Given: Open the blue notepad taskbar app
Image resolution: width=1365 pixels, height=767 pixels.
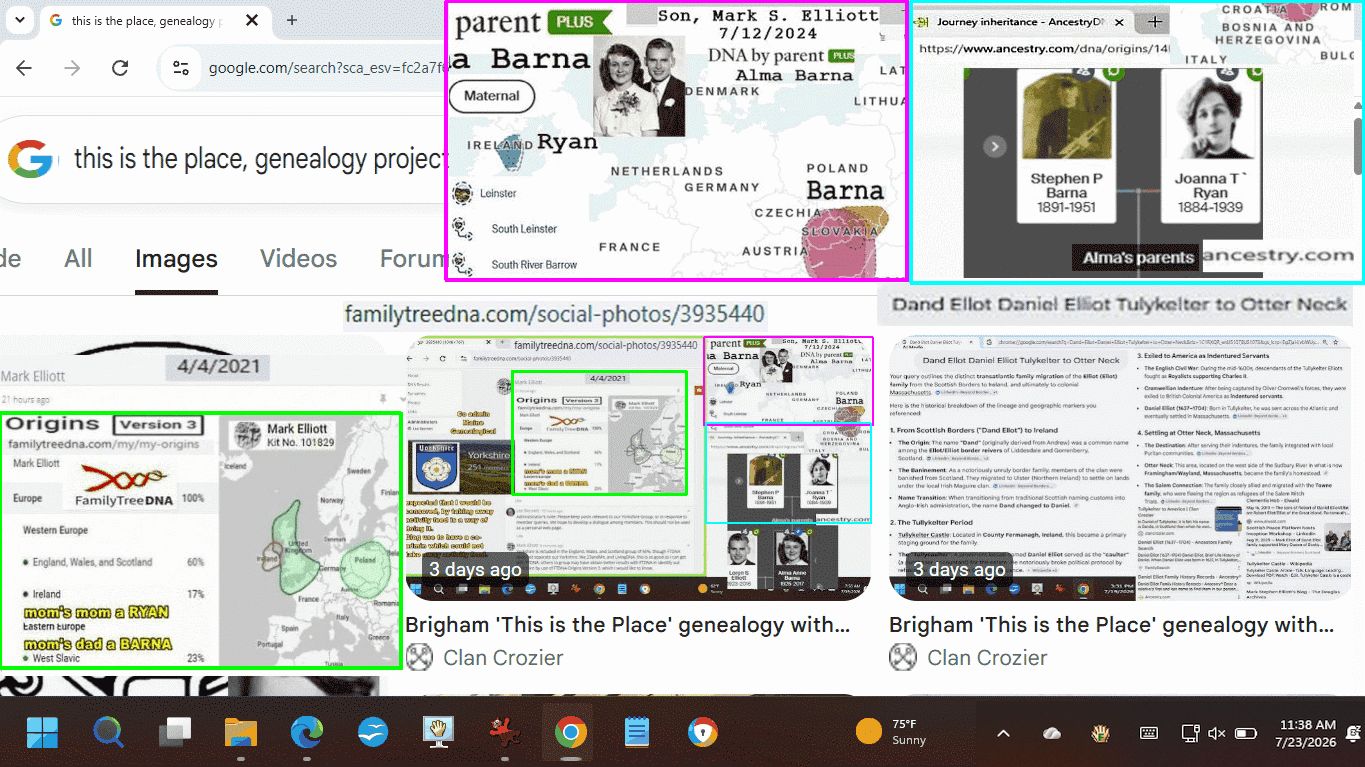Looking at the screenshot, I should [x=636, y=733].
